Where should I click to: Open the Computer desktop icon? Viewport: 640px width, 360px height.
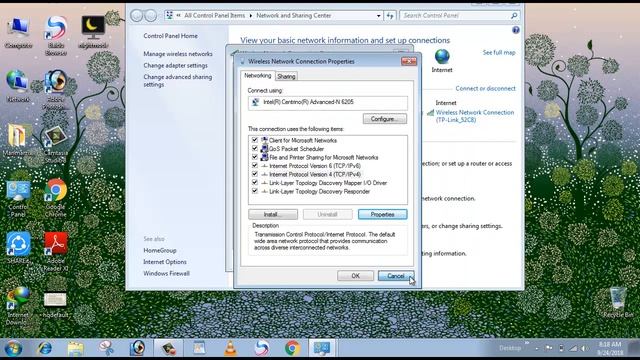tap(18, 32)
